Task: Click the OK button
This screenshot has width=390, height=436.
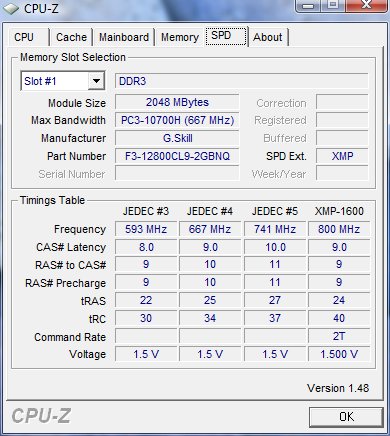Action: [x=346, y=417]
